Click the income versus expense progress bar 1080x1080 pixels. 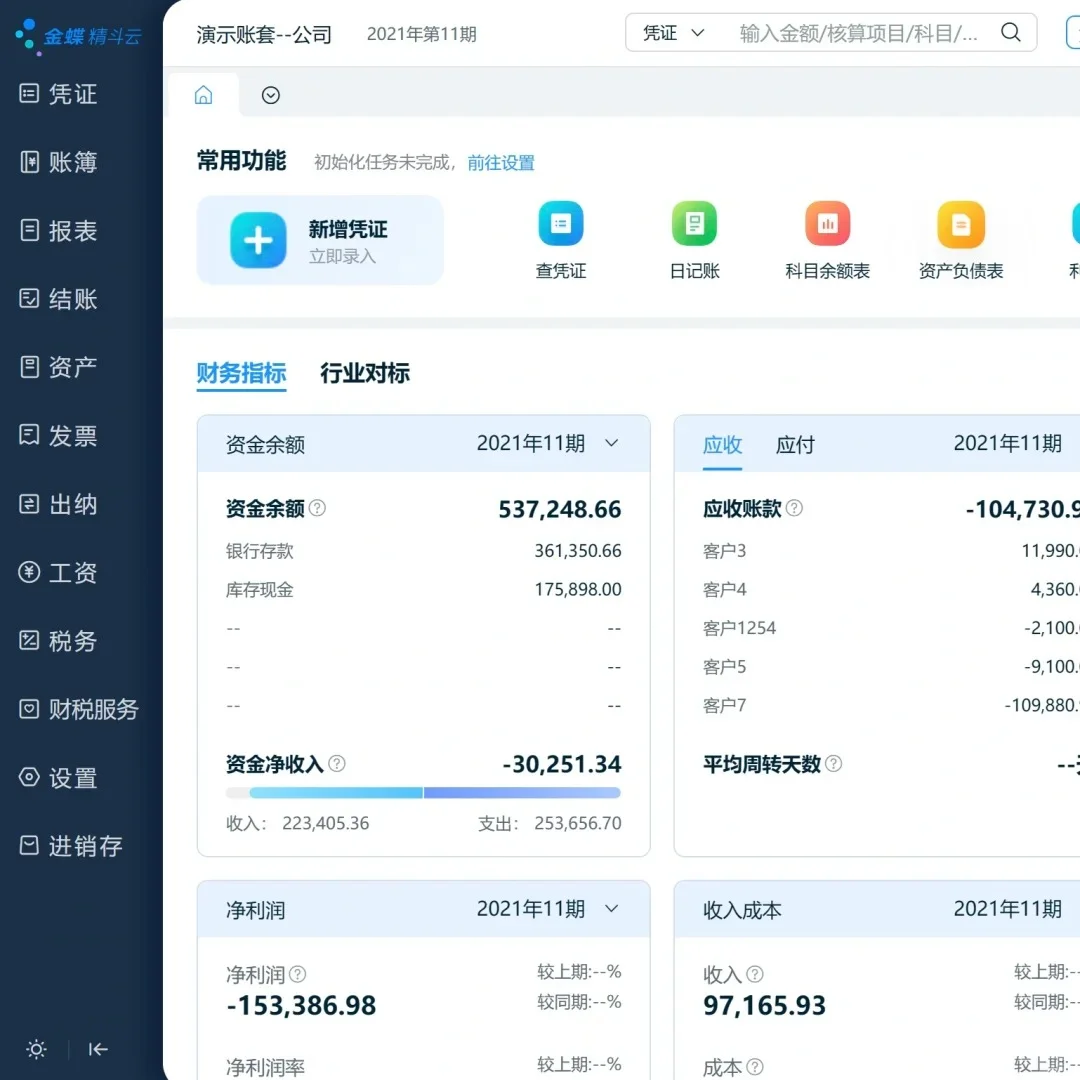pyautogui.click(x=423, y=792)
